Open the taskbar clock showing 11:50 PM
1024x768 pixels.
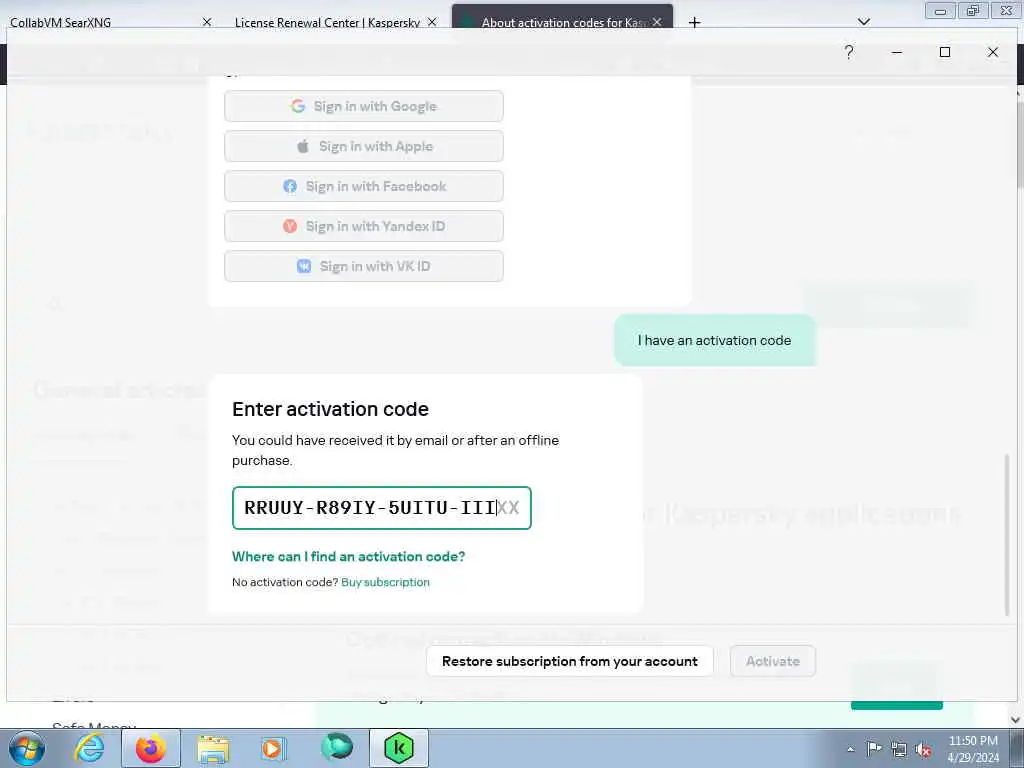tap(972, 749)
